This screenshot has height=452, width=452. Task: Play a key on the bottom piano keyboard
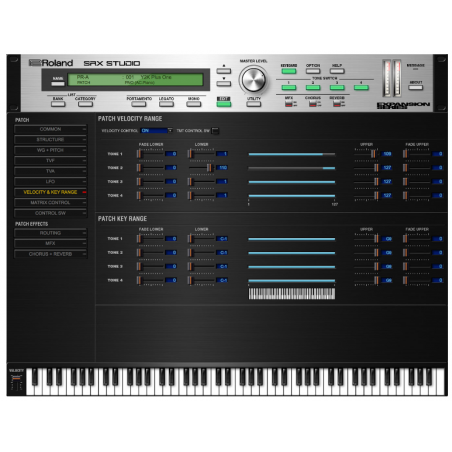(x=235, y=382)
